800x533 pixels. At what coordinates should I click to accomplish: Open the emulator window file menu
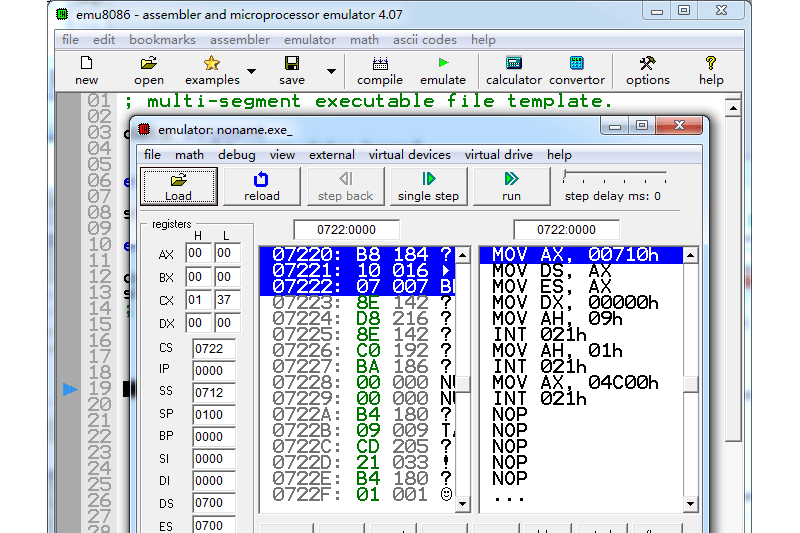152,155
